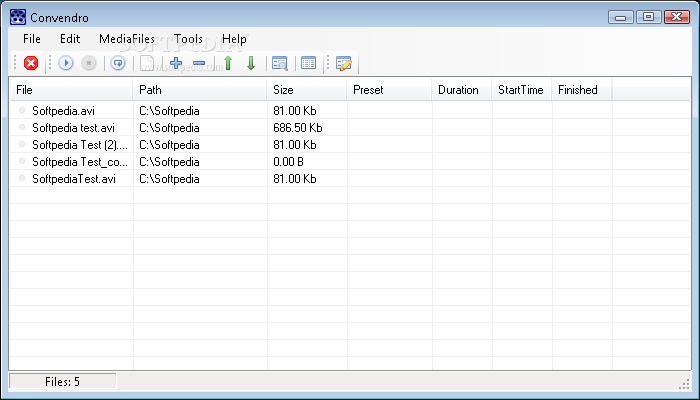
Task: Close the Convendro window
Action: [677, 17]
